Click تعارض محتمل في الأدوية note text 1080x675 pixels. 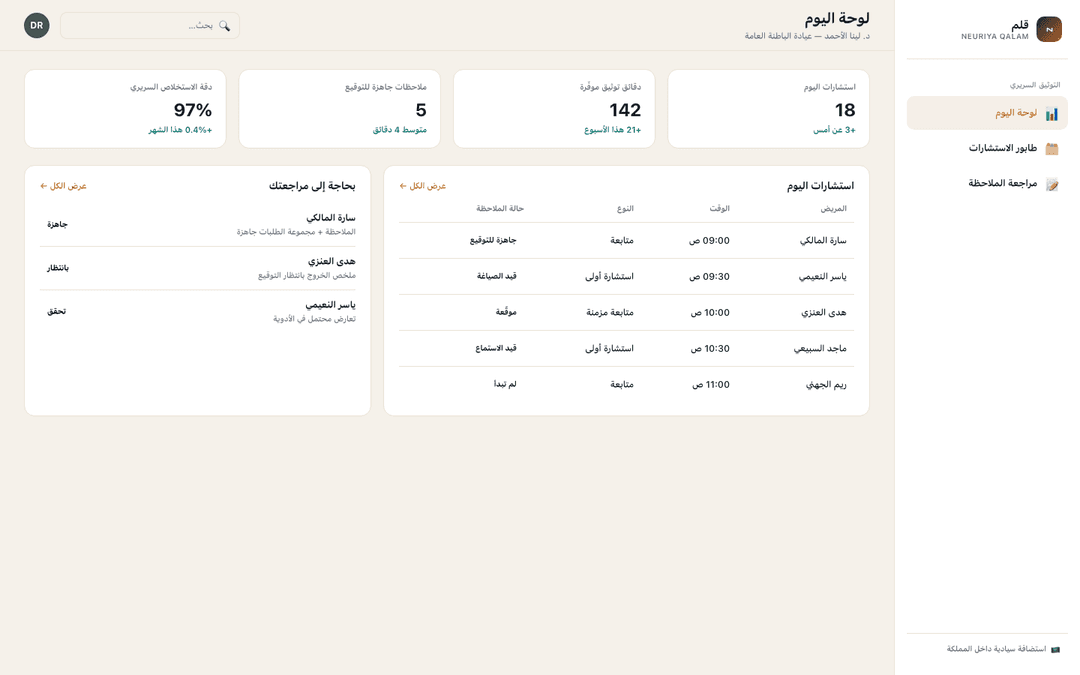(x=314, y=319)
